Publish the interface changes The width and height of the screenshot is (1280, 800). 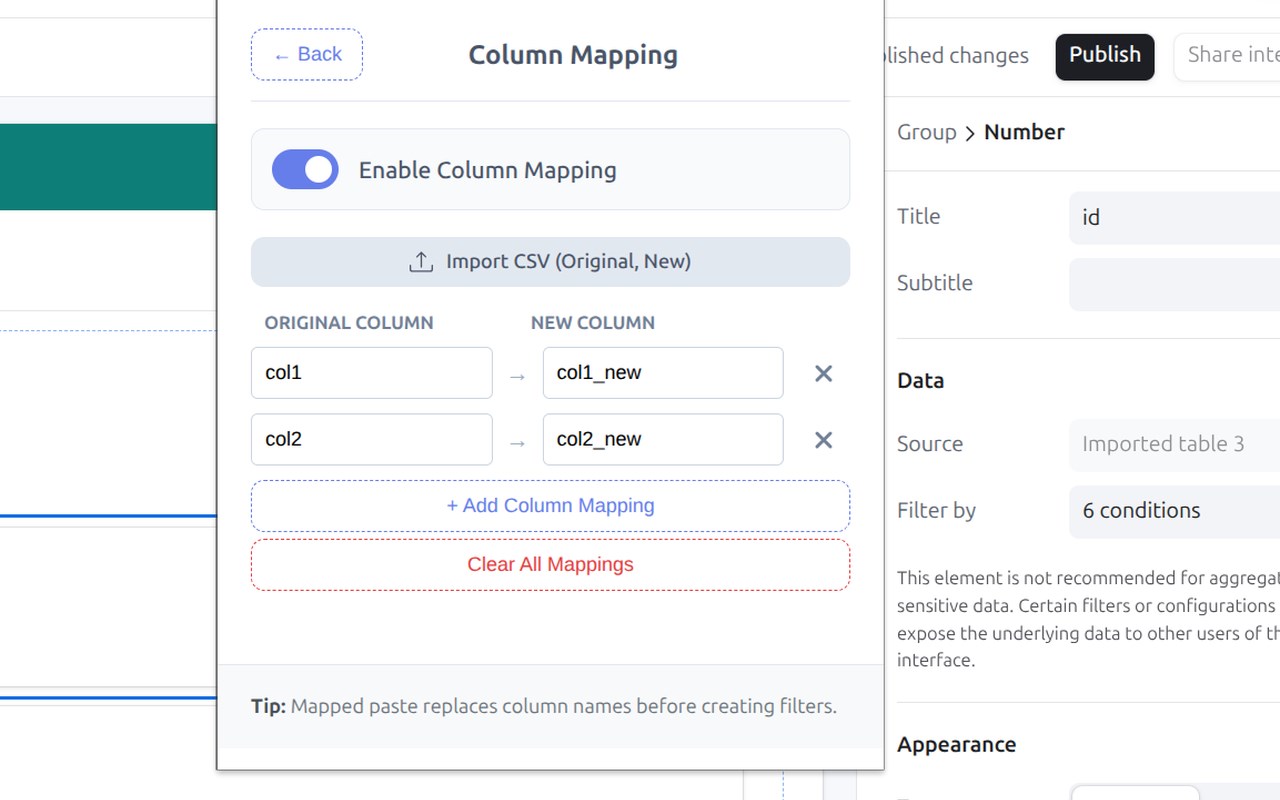coord(1105,56)
